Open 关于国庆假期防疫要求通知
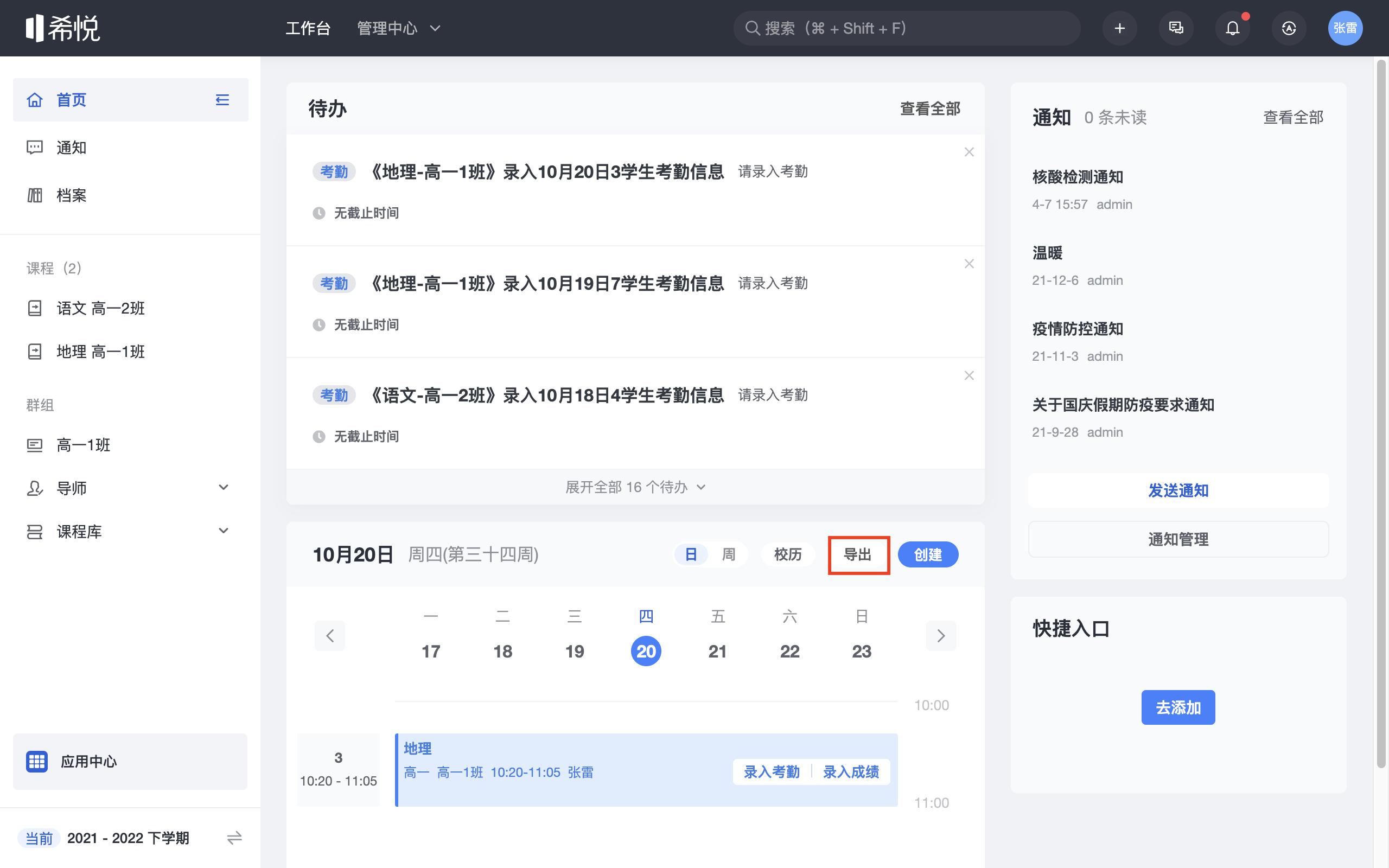Image resolution: width=1389 pixels, height=868 pixels. click(x=1123, y=405)
